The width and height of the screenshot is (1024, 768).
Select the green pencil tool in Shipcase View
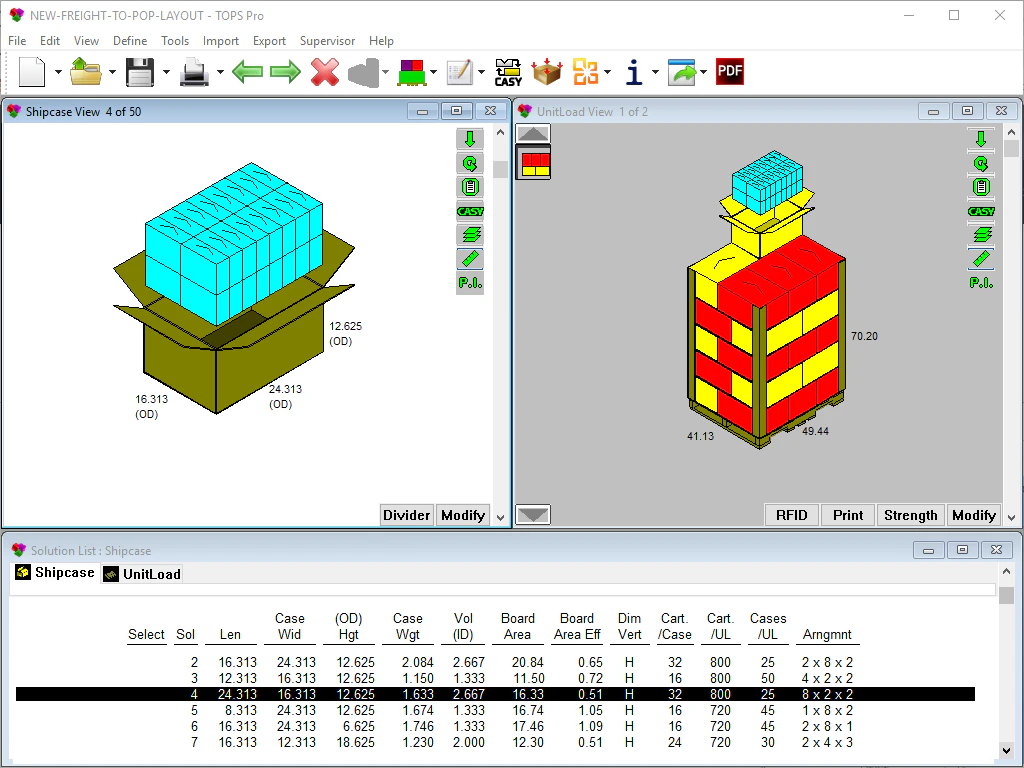[470, 258]
